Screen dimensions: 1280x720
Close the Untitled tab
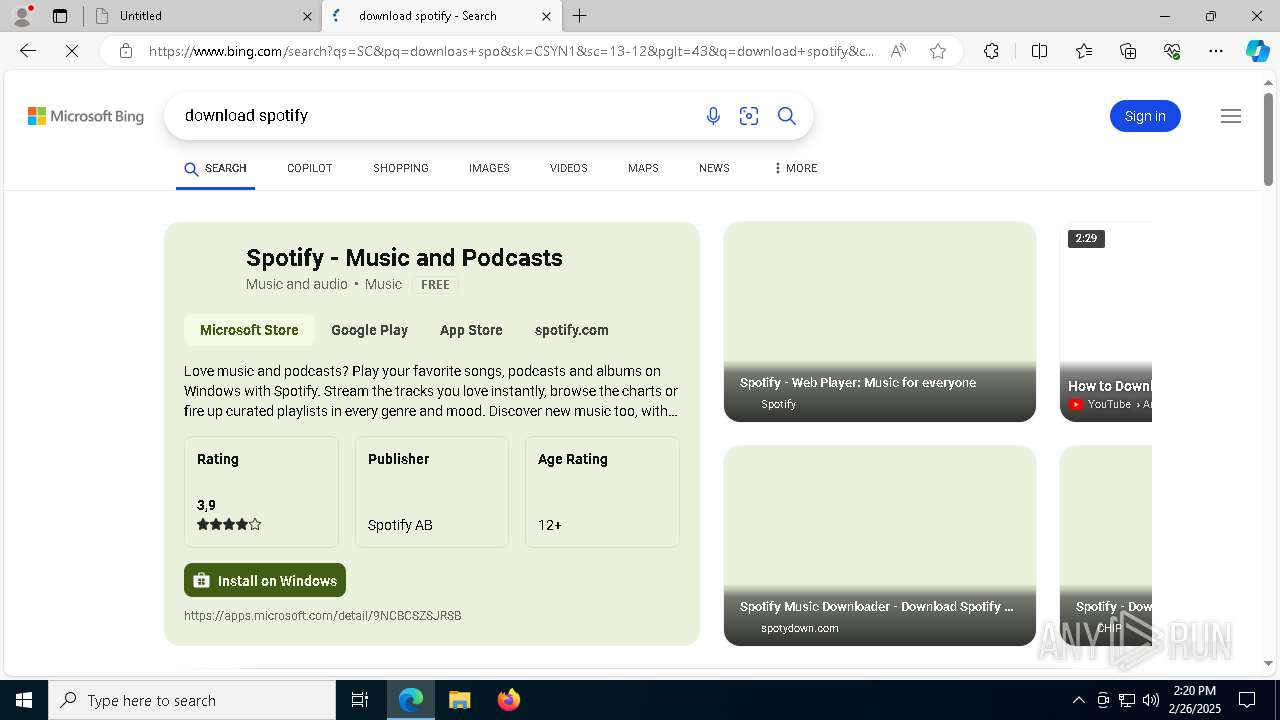coord(307,16)
